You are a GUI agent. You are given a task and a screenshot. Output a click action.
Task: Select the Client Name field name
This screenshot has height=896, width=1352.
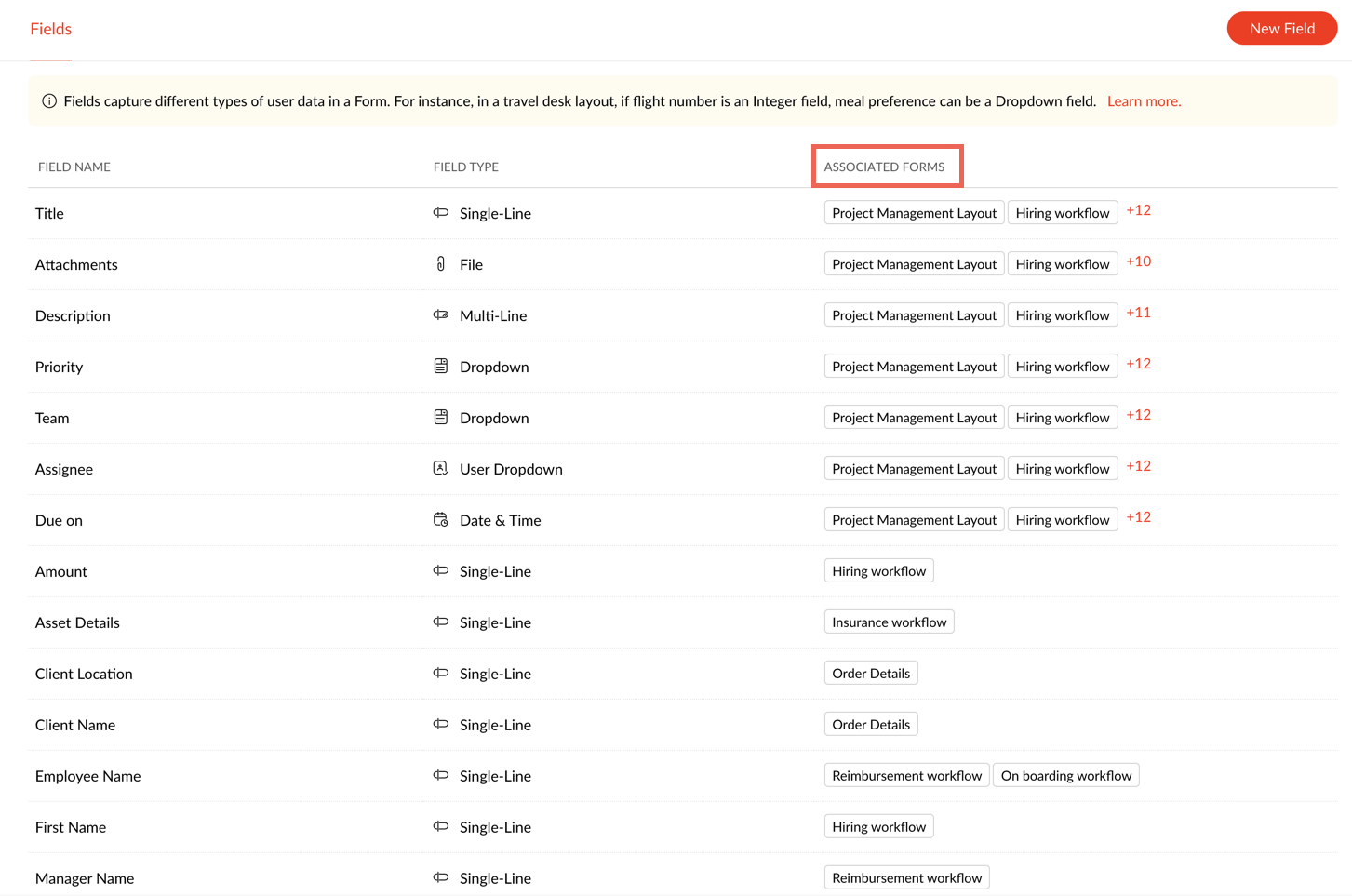tap(75, 726)
